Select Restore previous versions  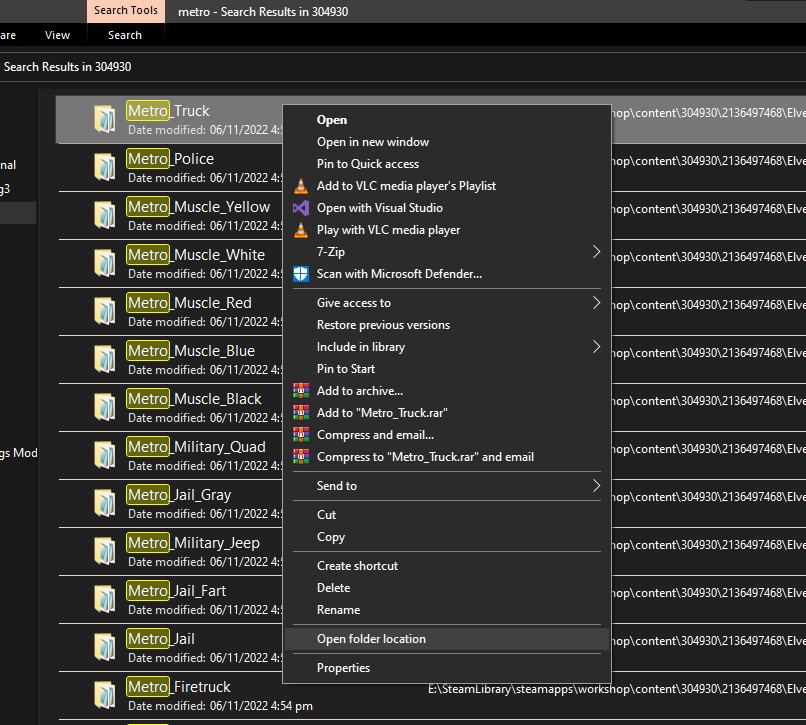point(383,325)
